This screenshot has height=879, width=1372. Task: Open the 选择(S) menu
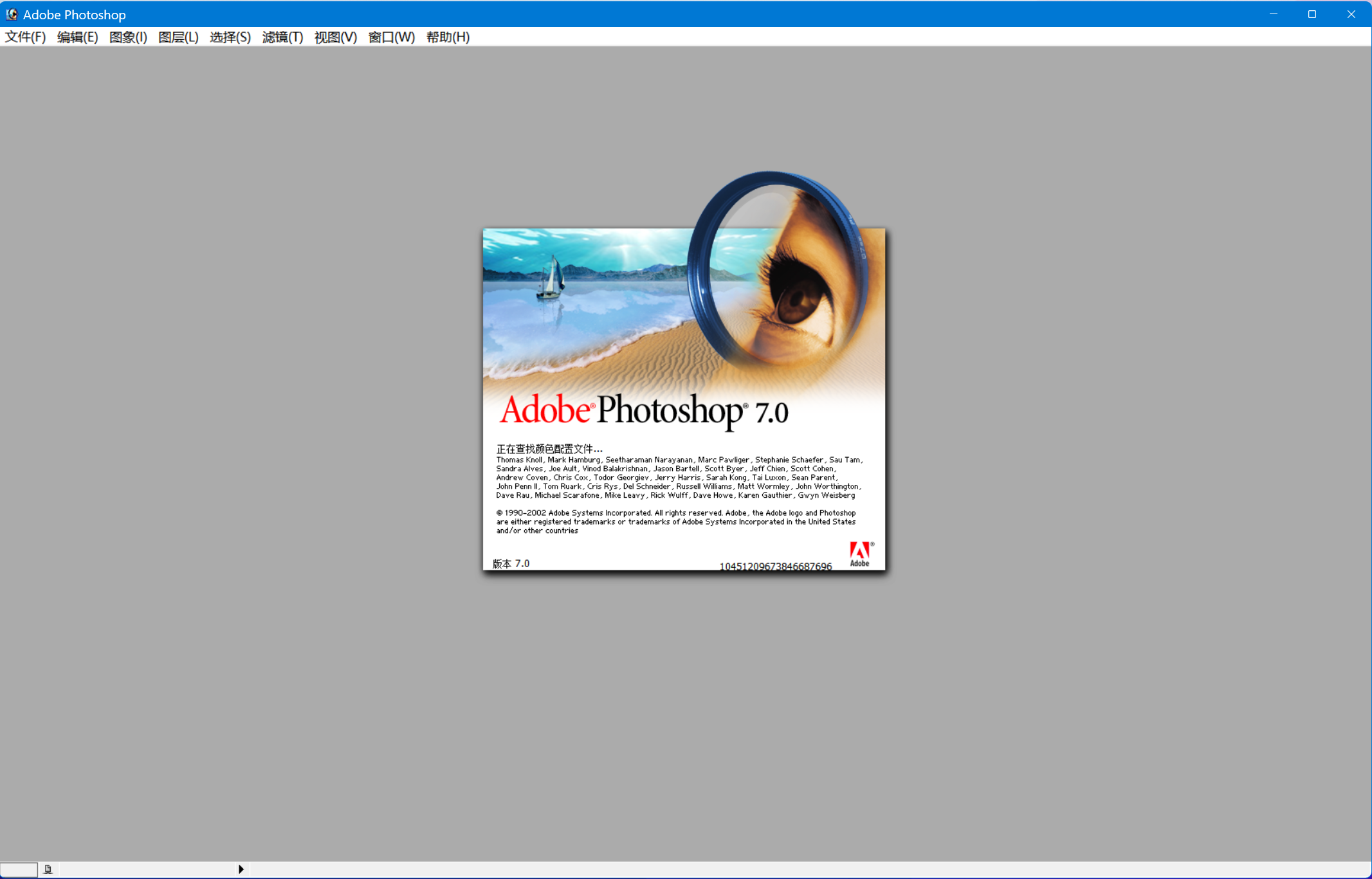click(230, 37)
